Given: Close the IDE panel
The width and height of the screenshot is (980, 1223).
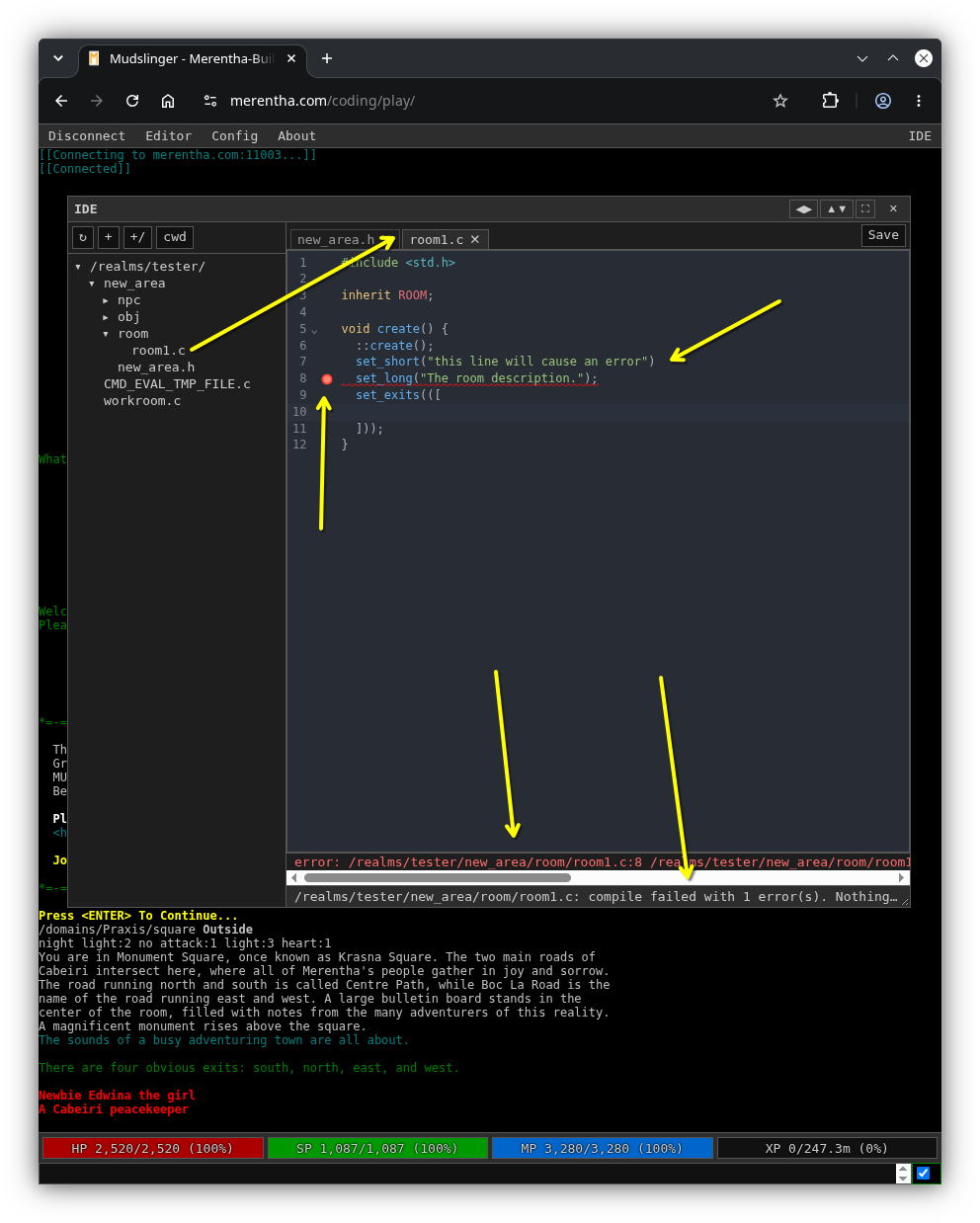Looking at the screenshot, I should tap(893, 208).
